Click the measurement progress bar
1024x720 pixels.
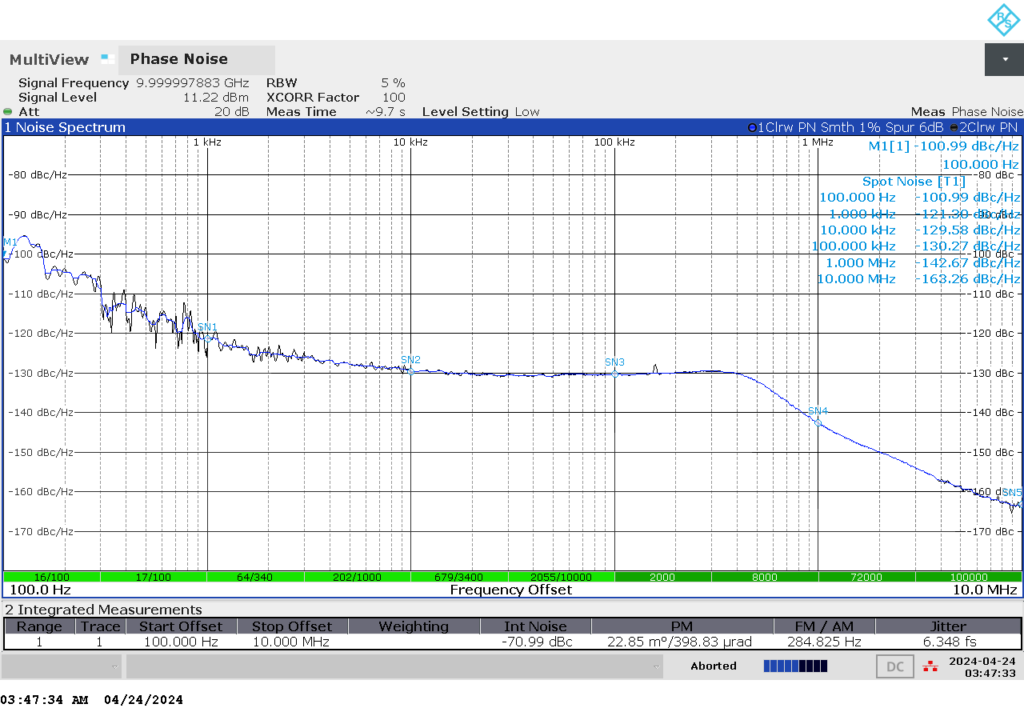(796, 666)
